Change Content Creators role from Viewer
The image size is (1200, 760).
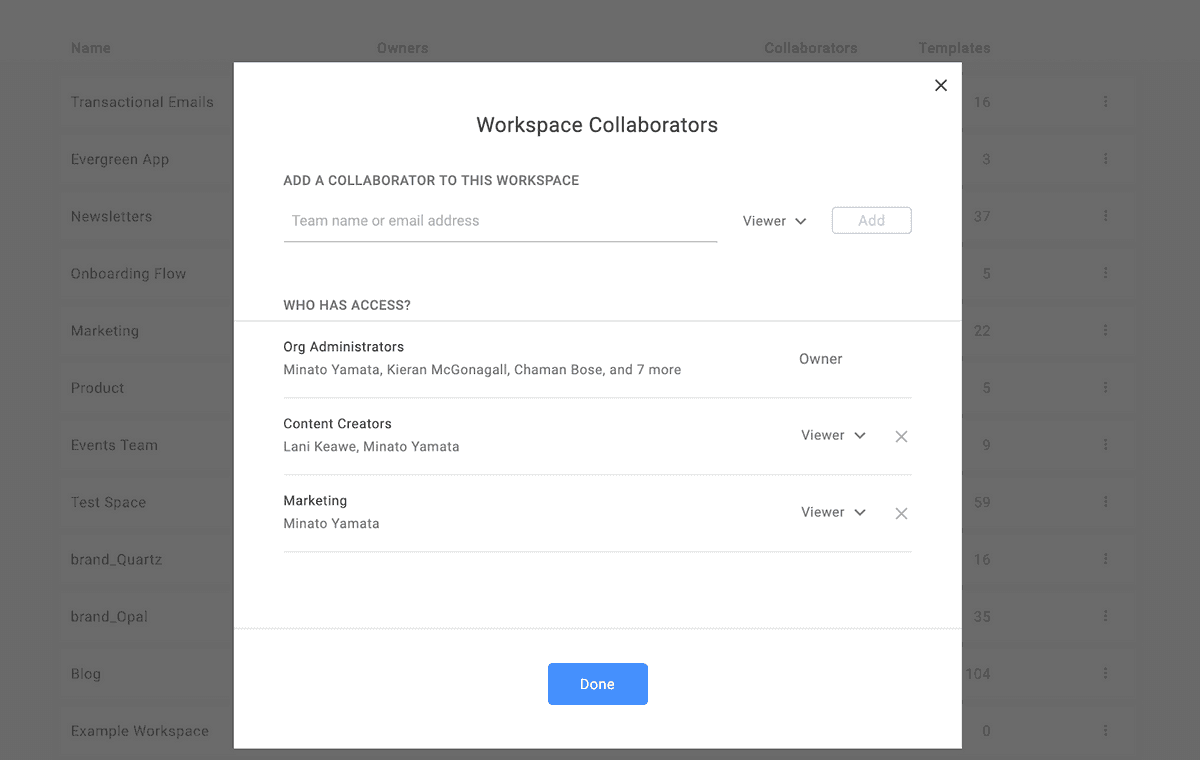point(833,435)
